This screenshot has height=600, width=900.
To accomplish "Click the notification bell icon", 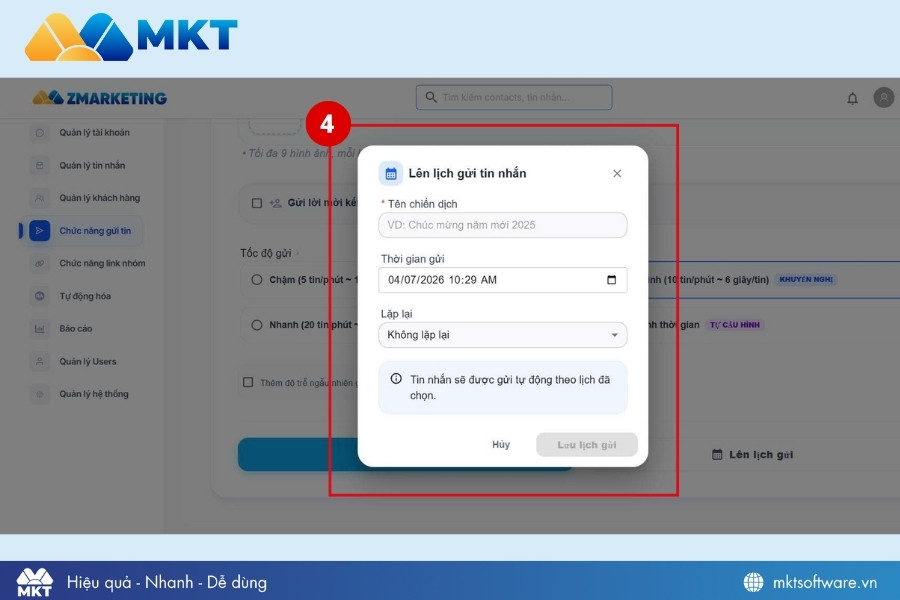I will pyautogui.click(x=852, y=98).
